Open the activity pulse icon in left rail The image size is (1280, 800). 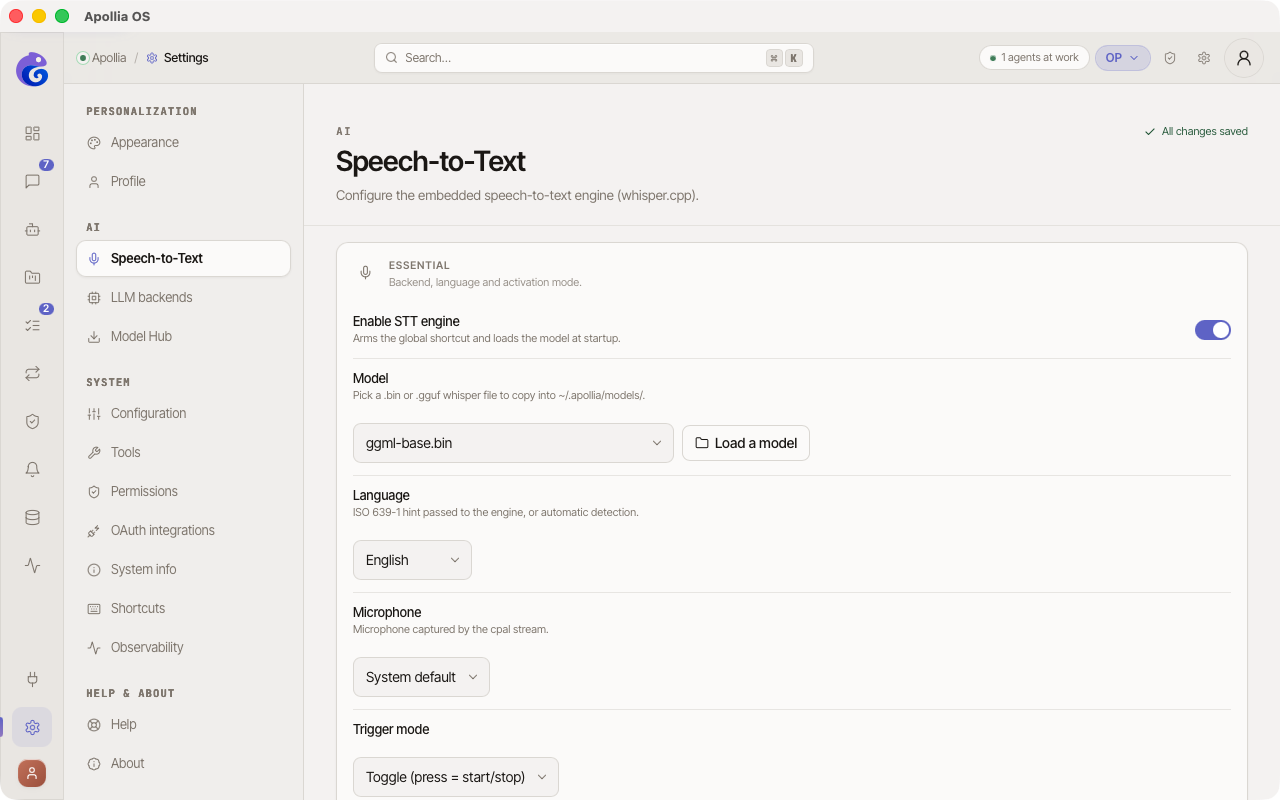click(x=32, y=565)
